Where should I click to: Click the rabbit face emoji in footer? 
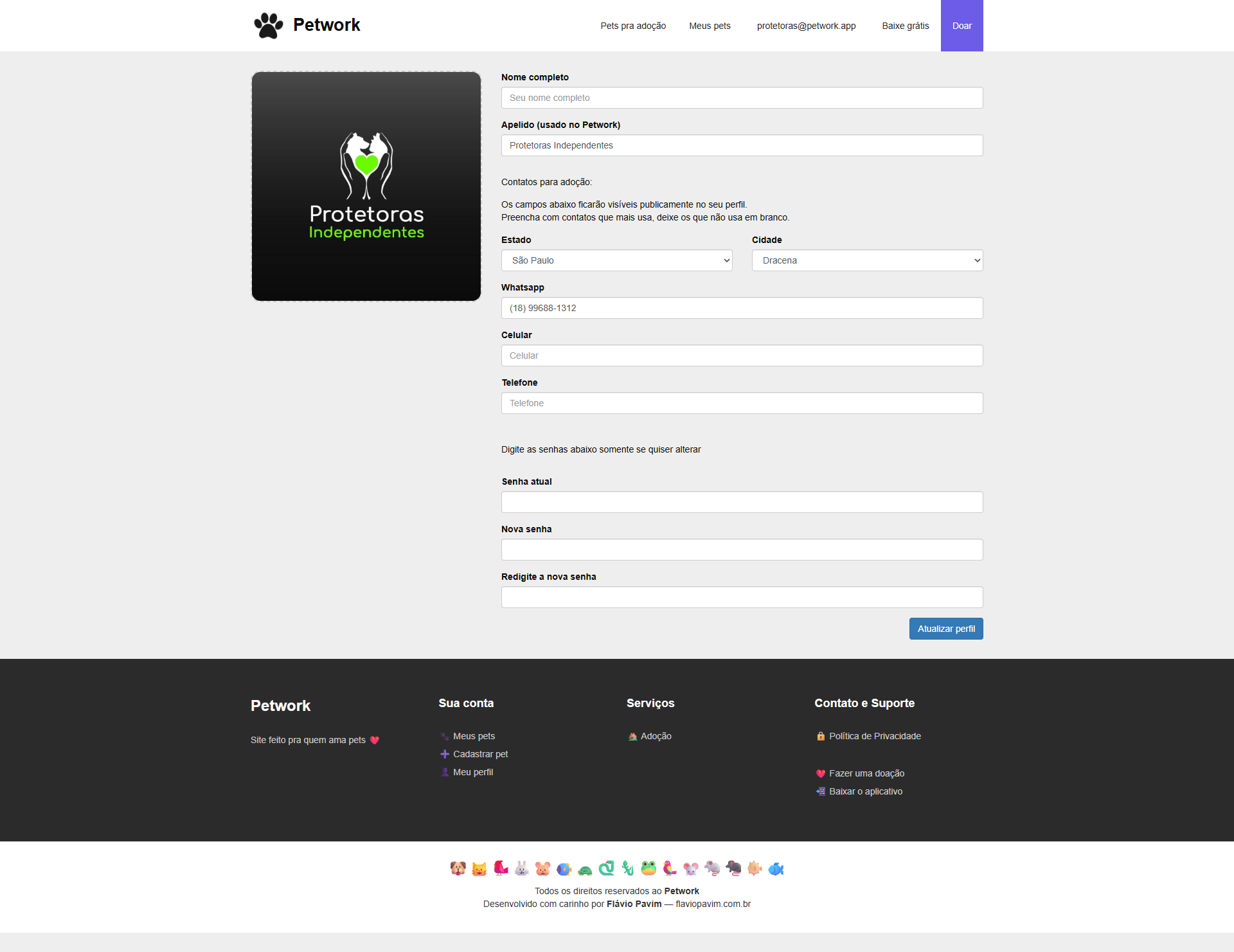[x=522, y=869]
